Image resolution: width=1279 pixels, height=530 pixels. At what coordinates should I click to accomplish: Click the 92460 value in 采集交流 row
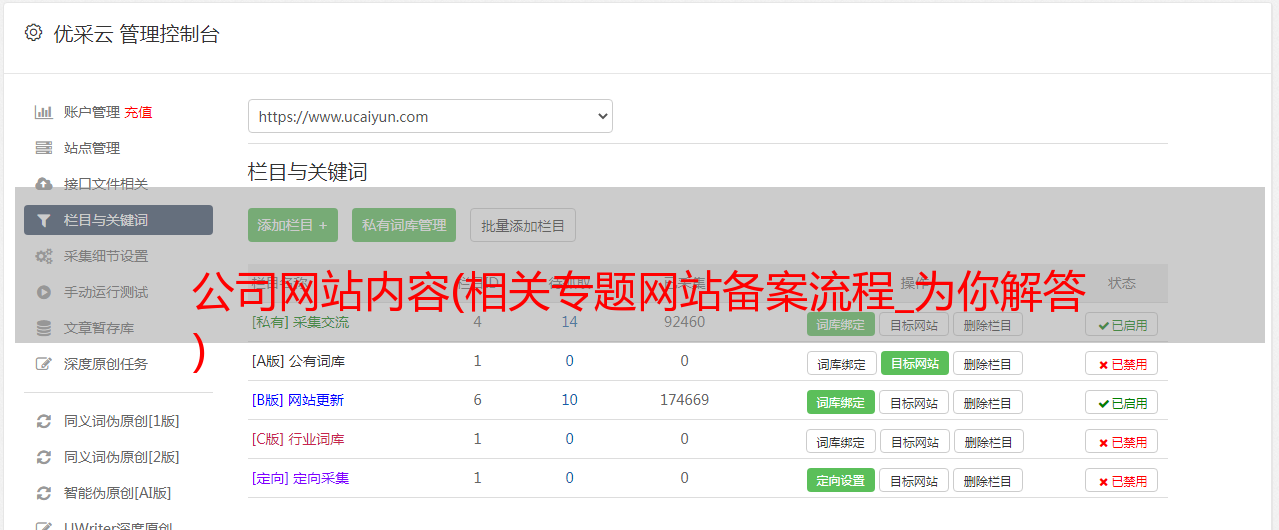684,322
